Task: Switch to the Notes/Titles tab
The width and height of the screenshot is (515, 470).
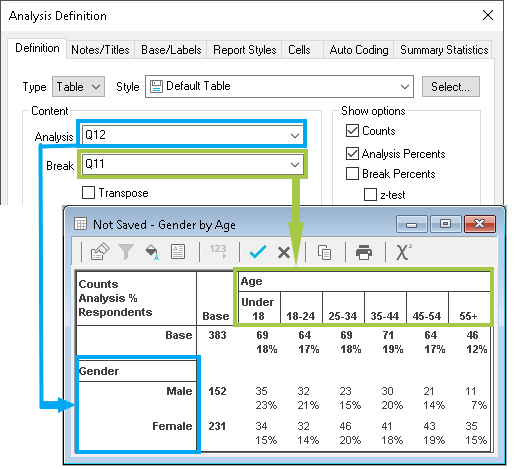Action: [100, 50]
